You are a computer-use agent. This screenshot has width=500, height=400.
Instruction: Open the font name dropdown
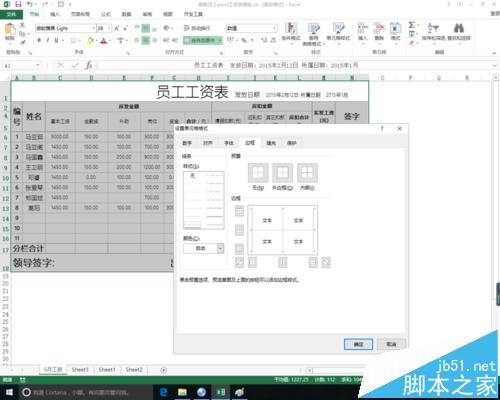[x=94, y=28]
